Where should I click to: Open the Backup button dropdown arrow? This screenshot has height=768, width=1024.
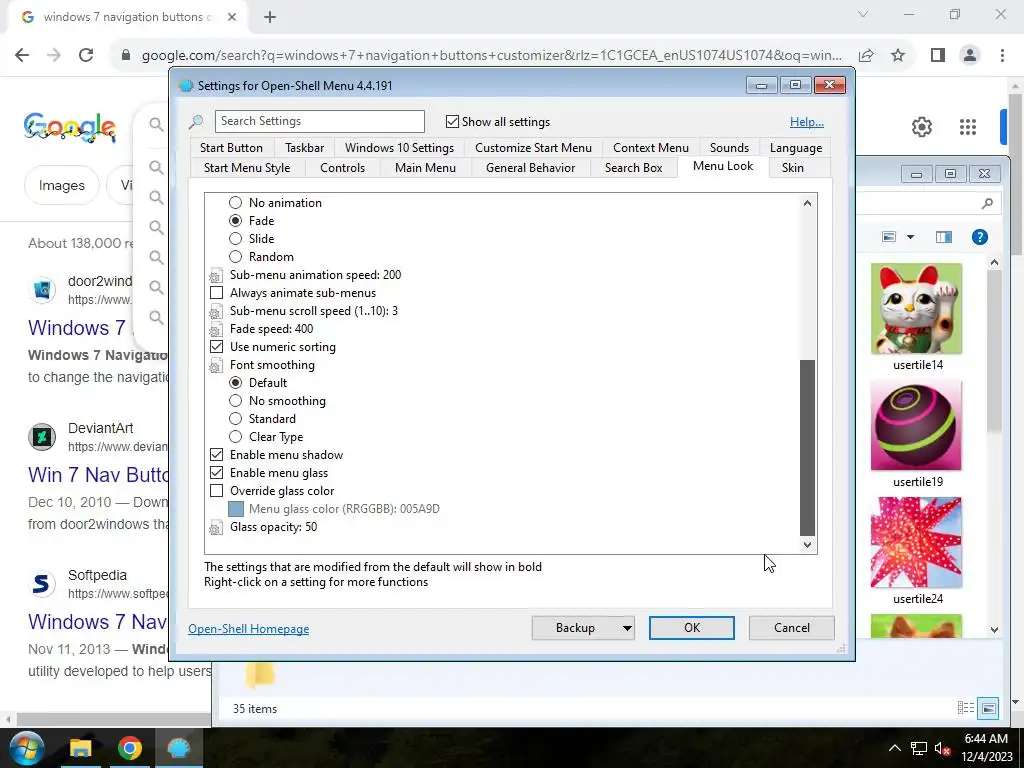(627, 628)
